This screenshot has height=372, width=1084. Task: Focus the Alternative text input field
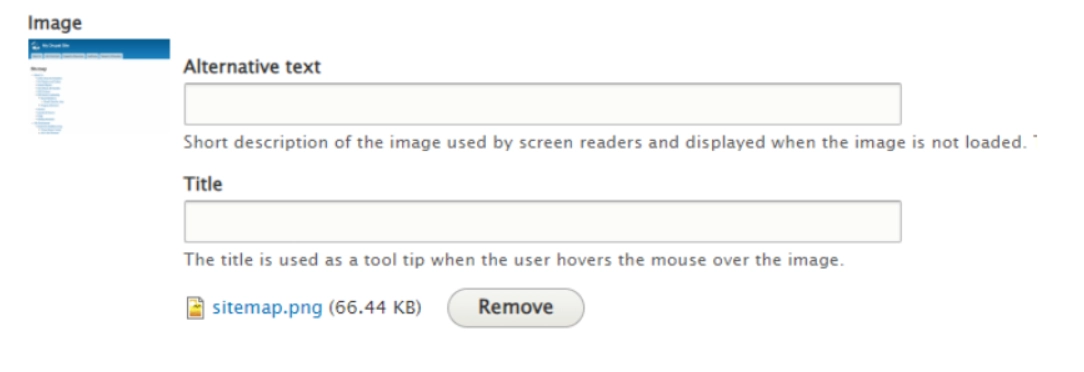pyautogui.click(x=543, y=104)
